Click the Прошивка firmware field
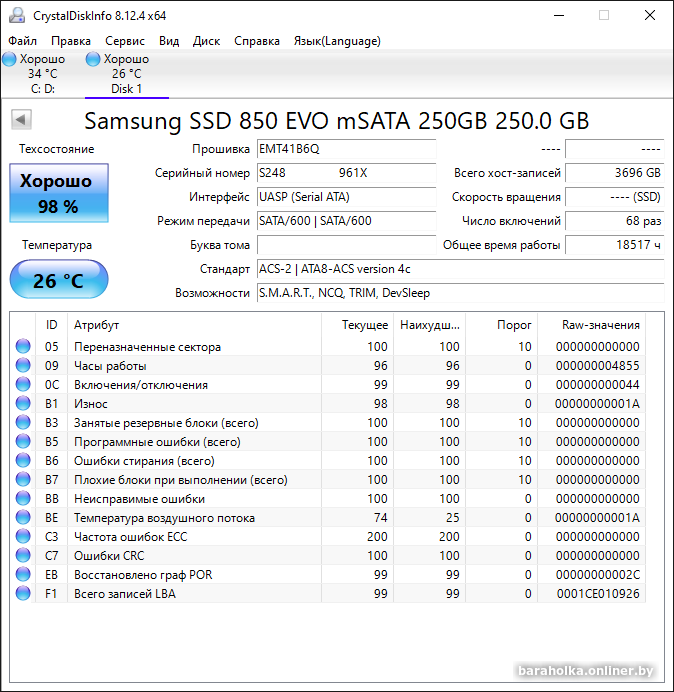Viewport: 674px width, 692px height. coord(346,149)
